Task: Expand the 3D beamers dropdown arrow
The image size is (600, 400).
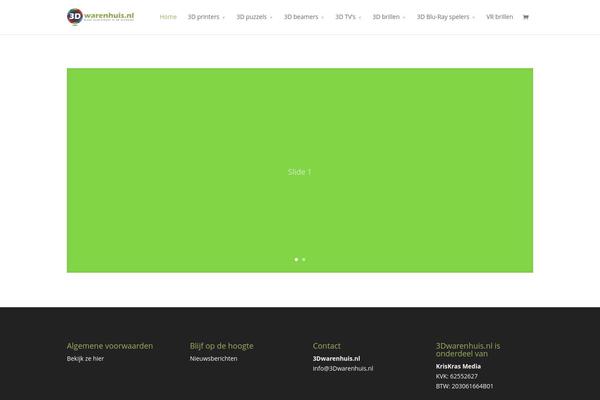Action: click(322, 18)
